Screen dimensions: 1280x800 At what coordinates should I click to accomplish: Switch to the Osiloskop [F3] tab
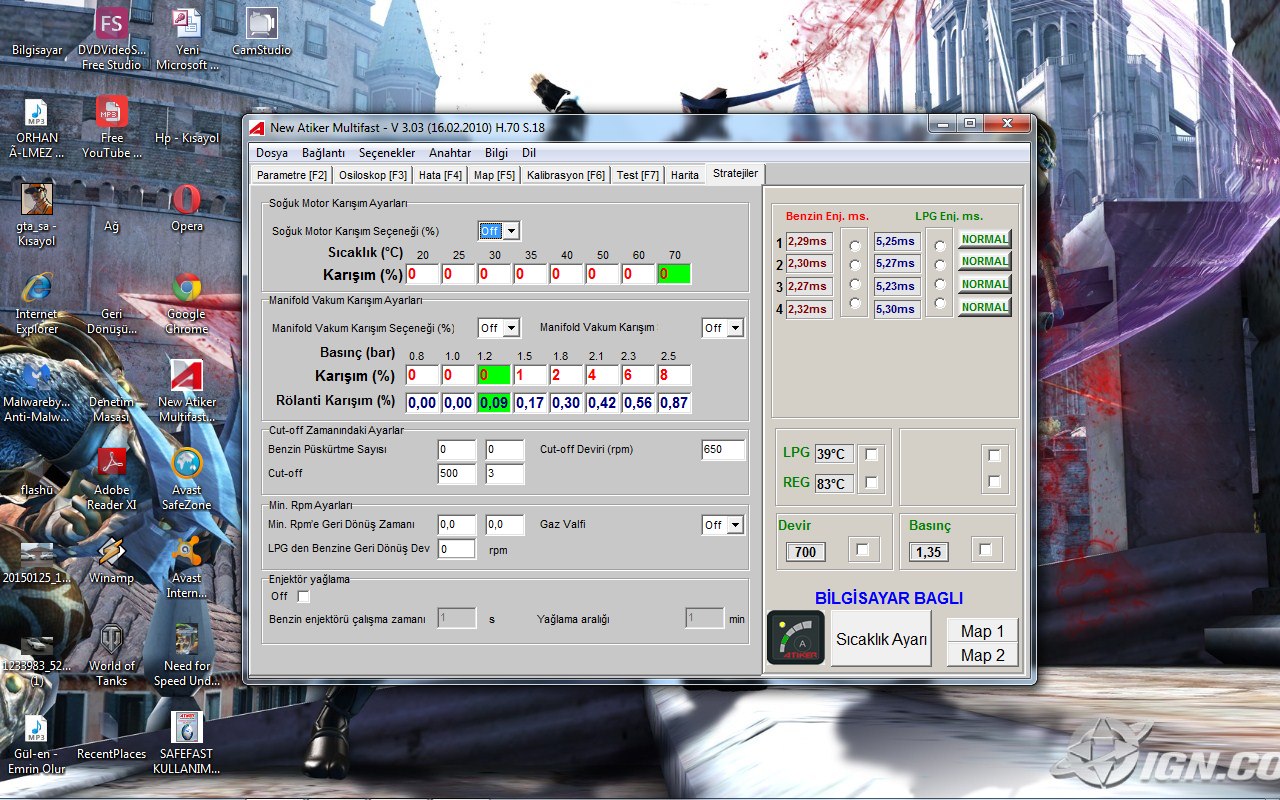click(x=373, y=175)
